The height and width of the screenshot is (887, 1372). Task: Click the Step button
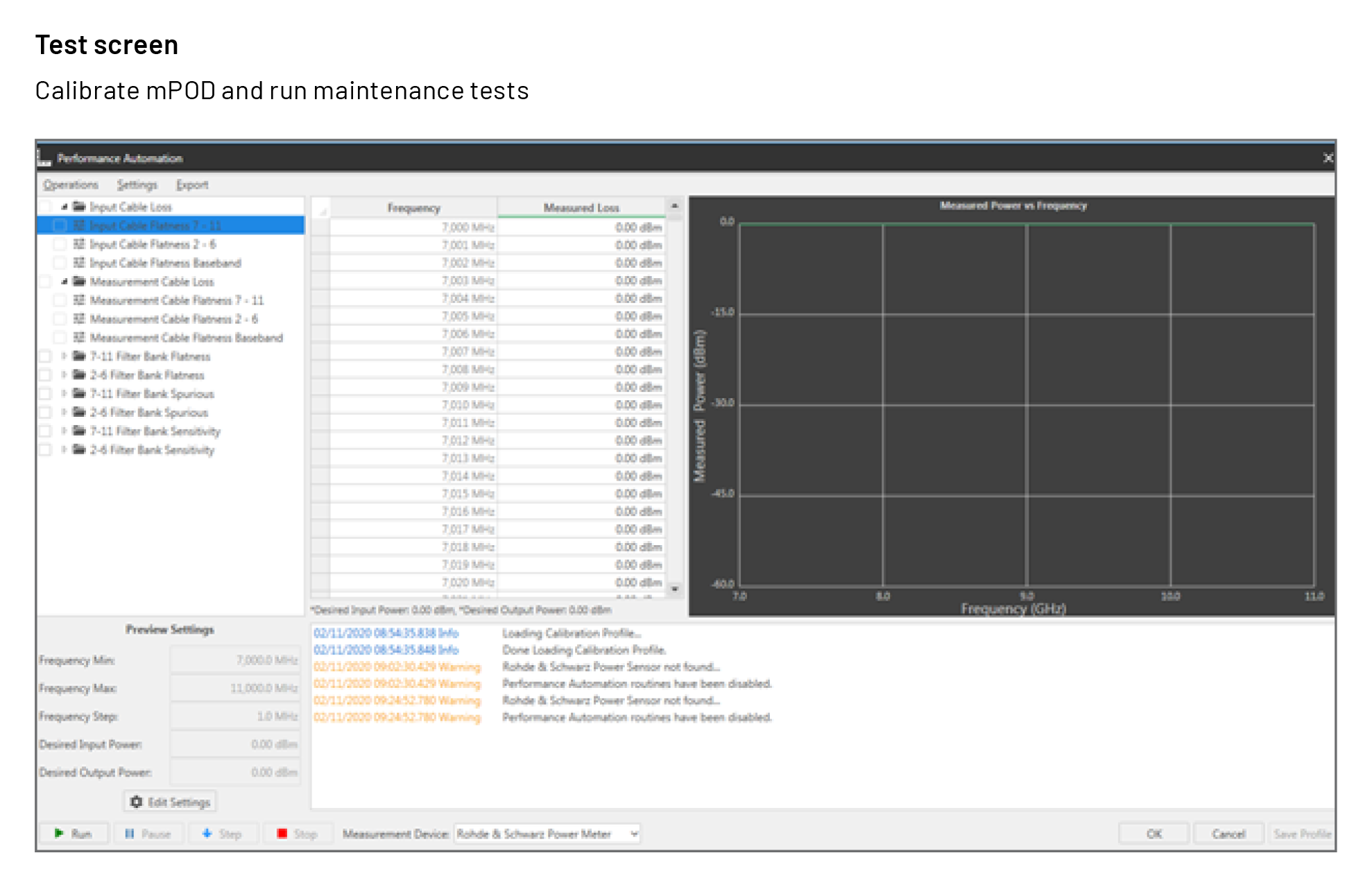point(223,834)
